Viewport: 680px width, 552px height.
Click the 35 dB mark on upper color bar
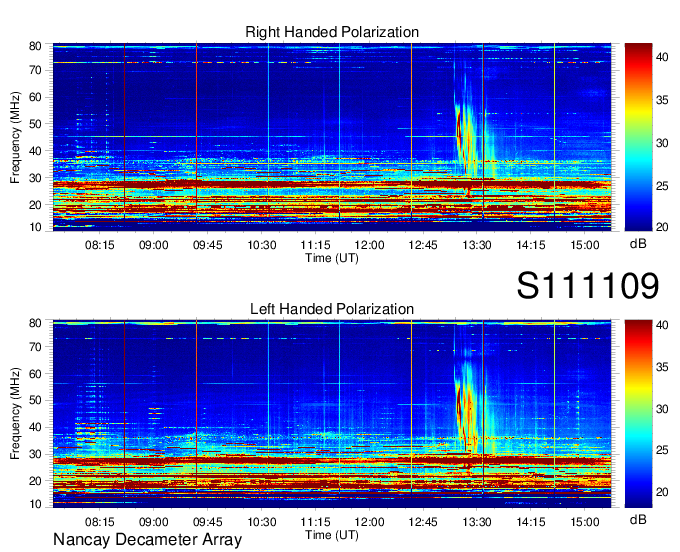[662, 100]
